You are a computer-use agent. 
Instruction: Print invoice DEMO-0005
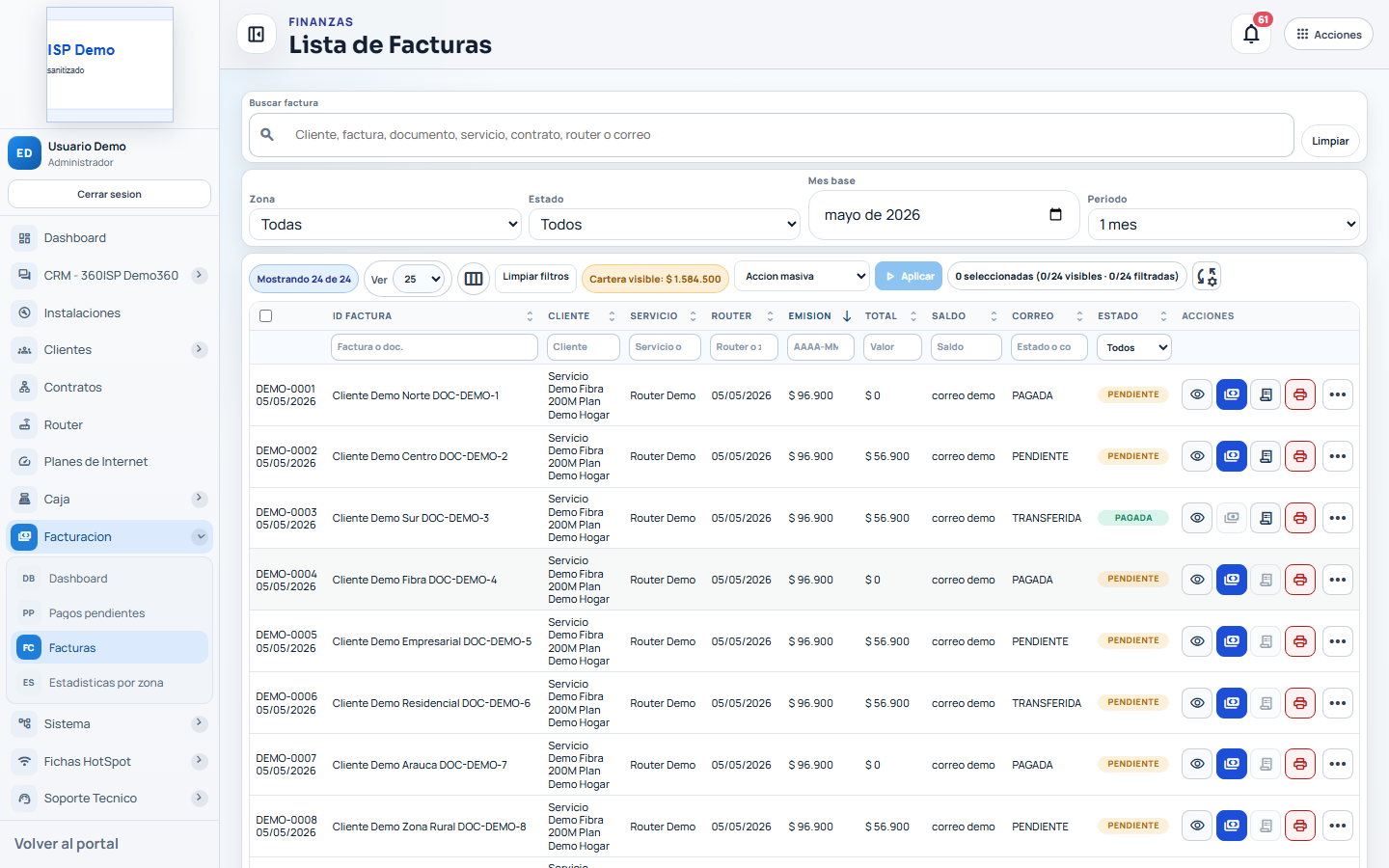(x=1300, y=641)
